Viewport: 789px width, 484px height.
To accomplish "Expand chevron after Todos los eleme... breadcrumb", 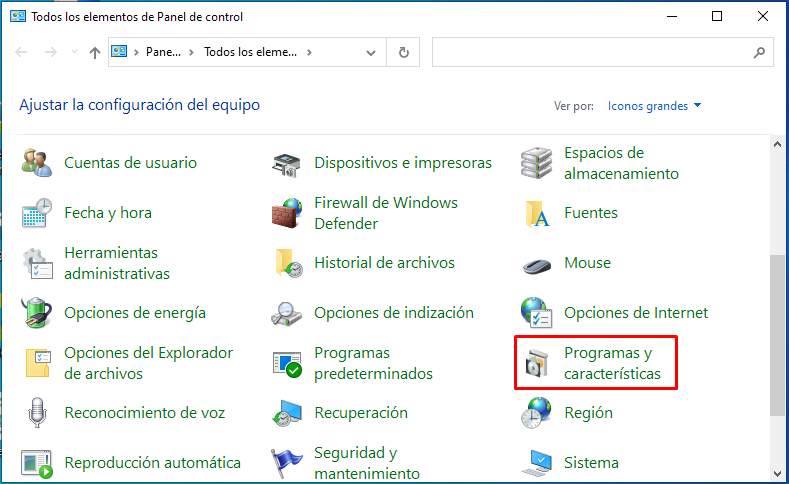I will click(309, 52).
